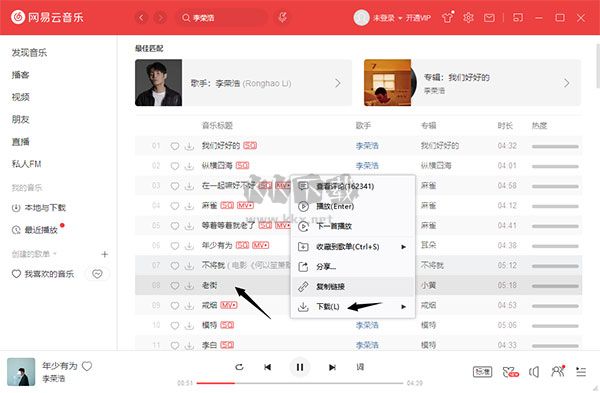Select 查看评论(162341) in context menu

point(353,186)
